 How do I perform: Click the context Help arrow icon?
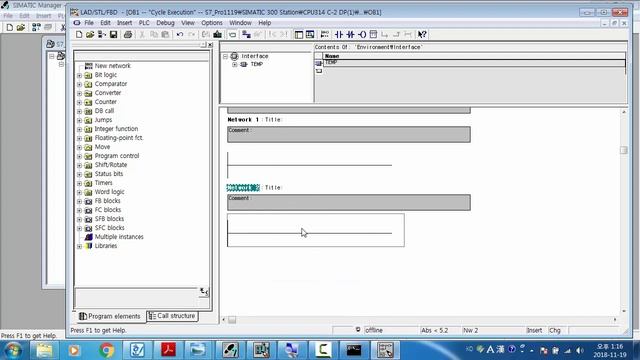point(422,35)
